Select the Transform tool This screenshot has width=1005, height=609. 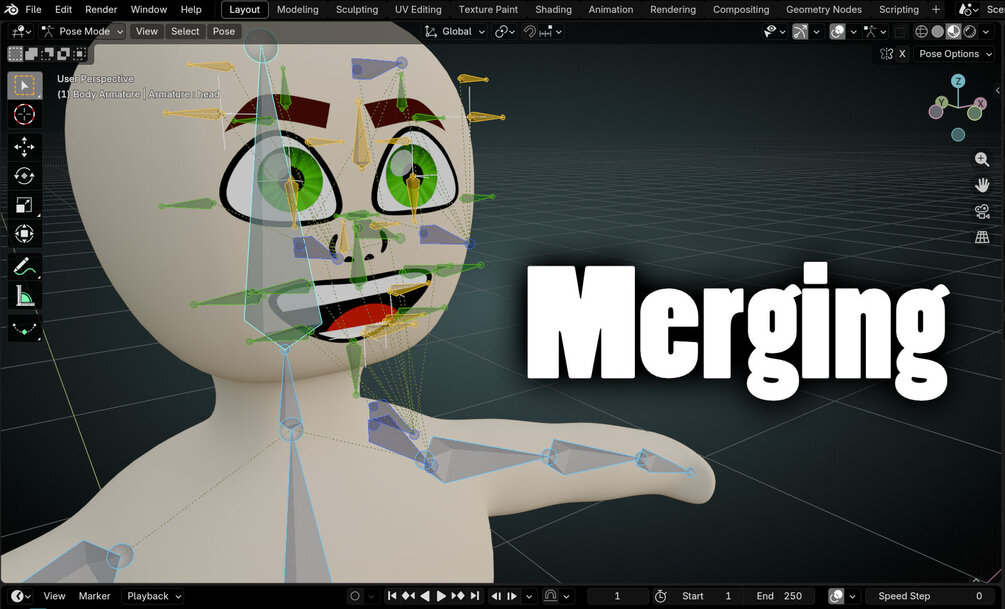click(x=25, y=233)
